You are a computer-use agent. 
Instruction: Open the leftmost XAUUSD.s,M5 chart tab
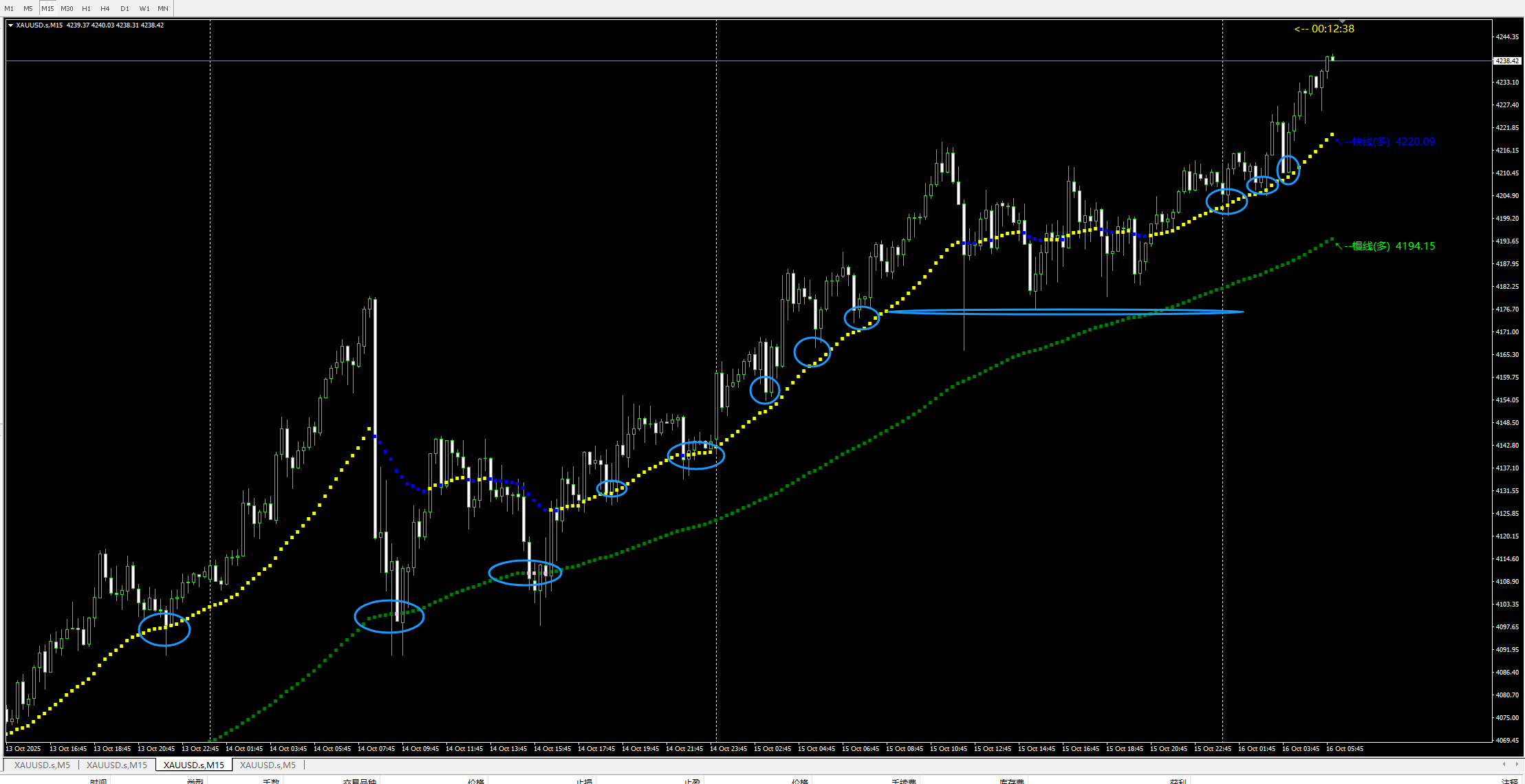click(42, 765)
